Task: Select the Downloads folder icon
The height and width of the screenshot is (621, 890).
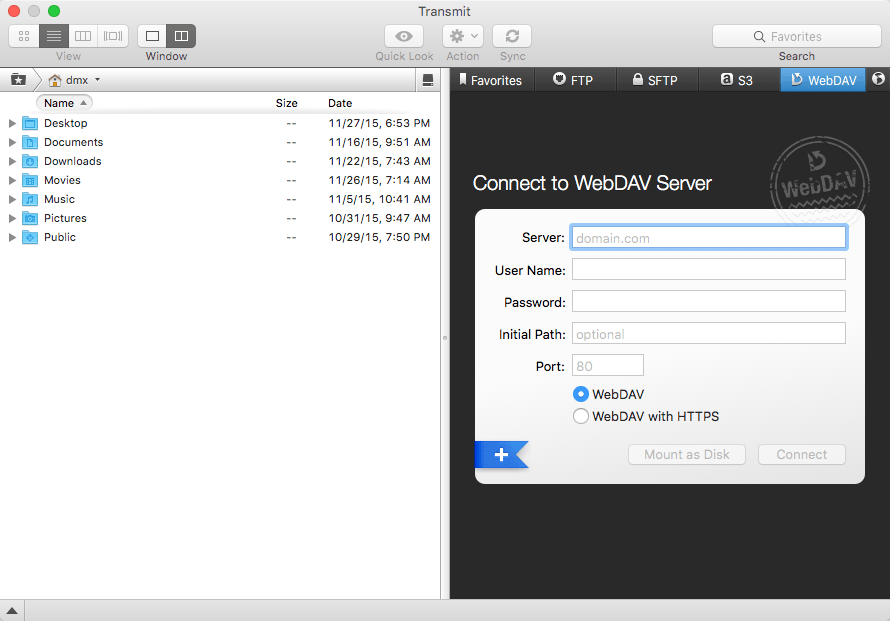Action: [x=30, y=161]
